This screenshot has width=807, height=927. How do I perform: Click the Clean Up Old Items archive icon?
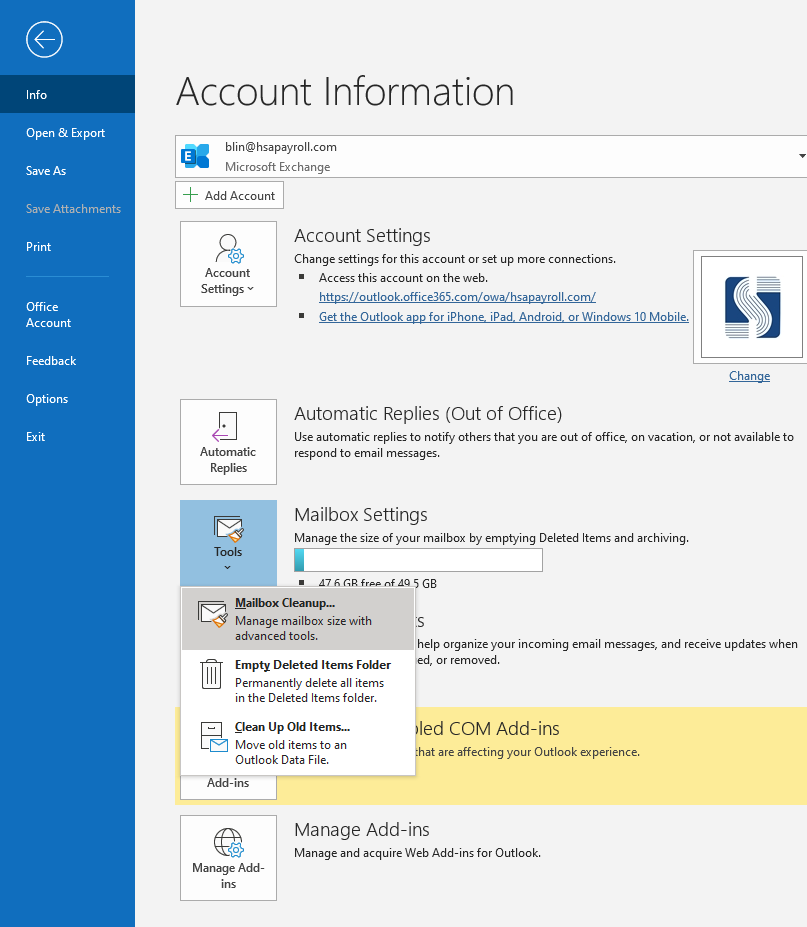pyautogui.click(x=213, y=737)
